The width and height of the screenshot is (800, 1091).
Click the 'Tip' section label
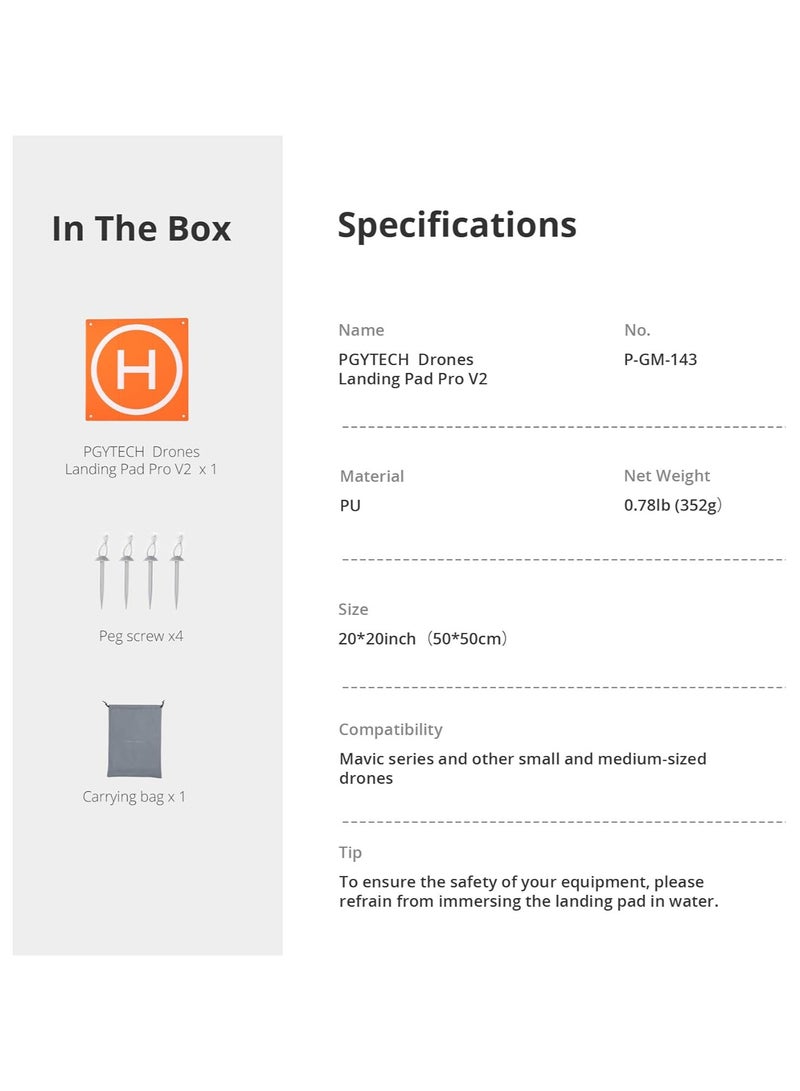click(350, 853)
